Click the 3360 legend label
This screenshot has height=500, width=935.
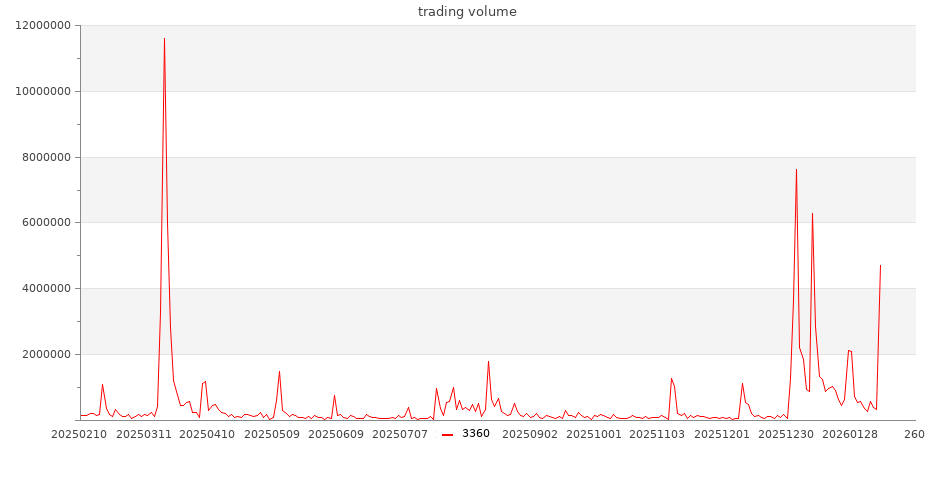click(476, 434)
